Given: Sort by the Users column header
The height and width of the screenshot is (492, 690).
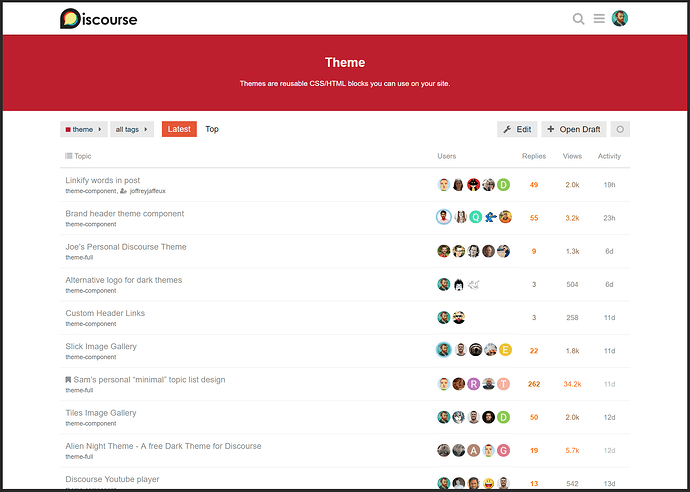Looking at the screenshot, I should click(x=447, y=156).
